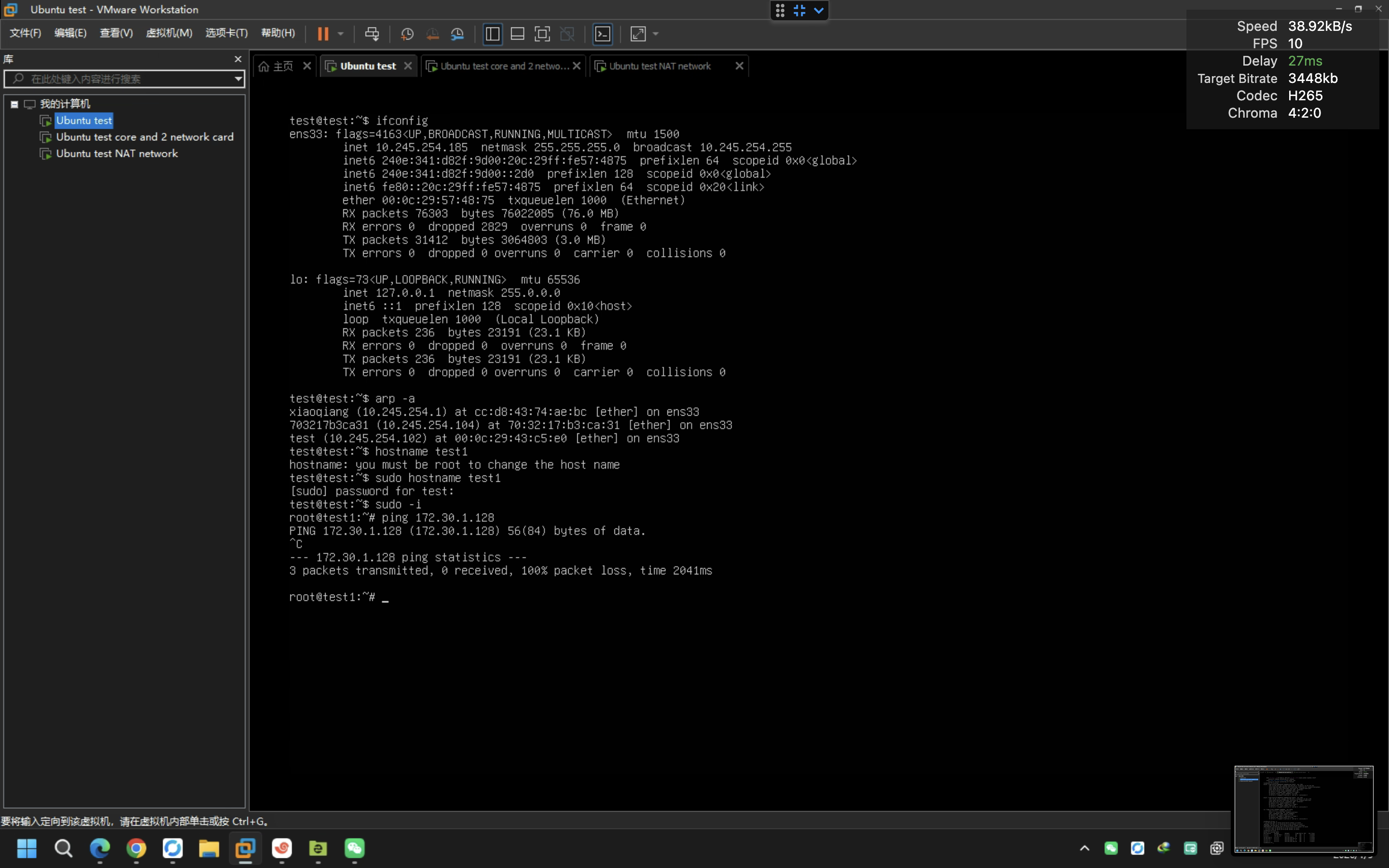Toggle the library panel visibility
Screen dimensions: 1389x868
click(492, 34)
